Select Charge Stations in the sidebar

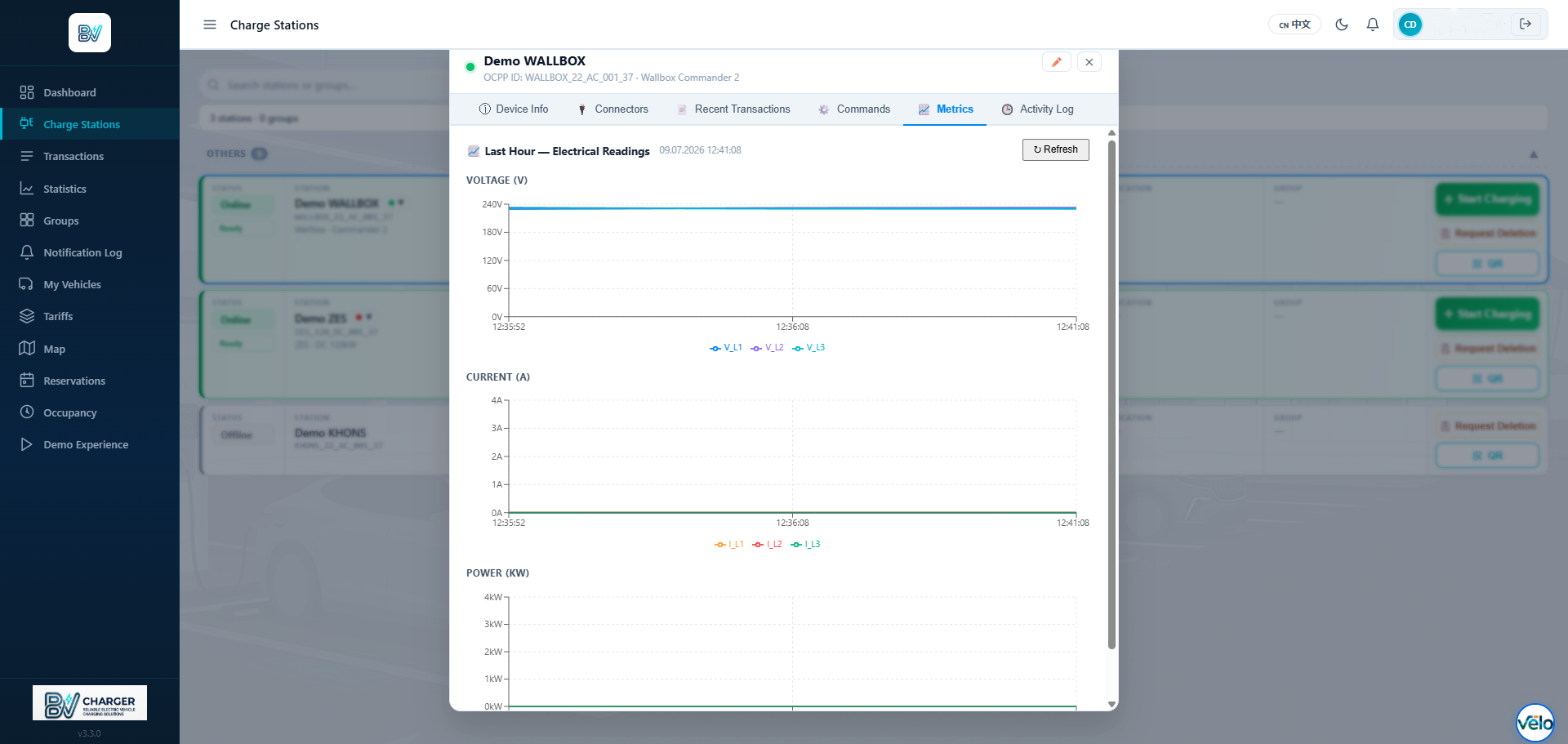click(x=90, y=124)
